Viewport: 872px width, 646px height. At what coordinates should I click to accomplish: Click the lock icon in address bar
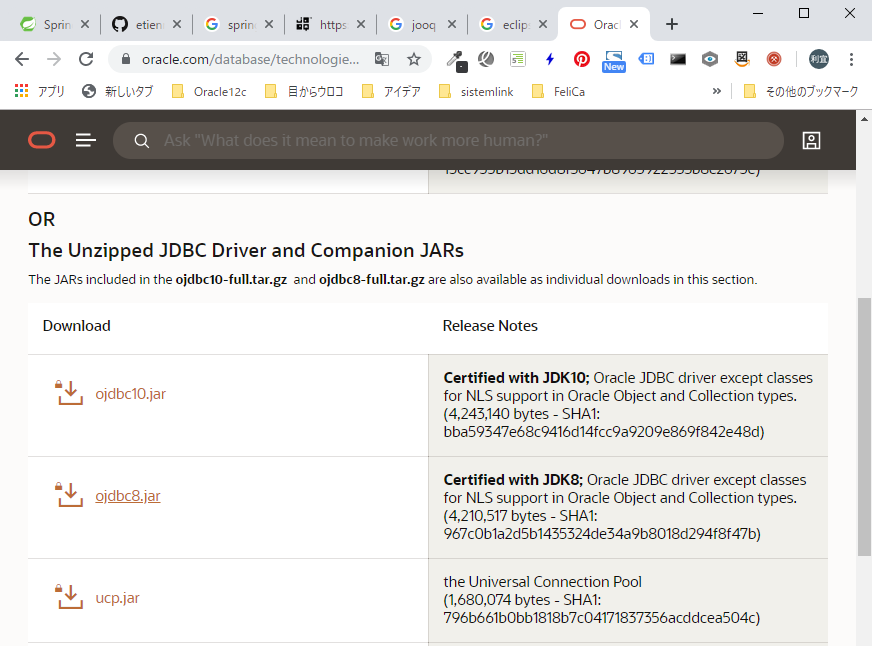(x=126, y=59)
